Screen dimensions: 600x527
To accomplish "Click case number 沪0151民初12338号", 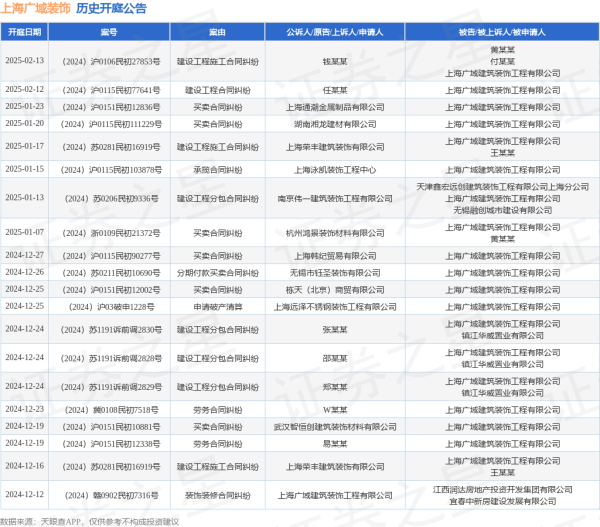I will (x=111, y=444).
